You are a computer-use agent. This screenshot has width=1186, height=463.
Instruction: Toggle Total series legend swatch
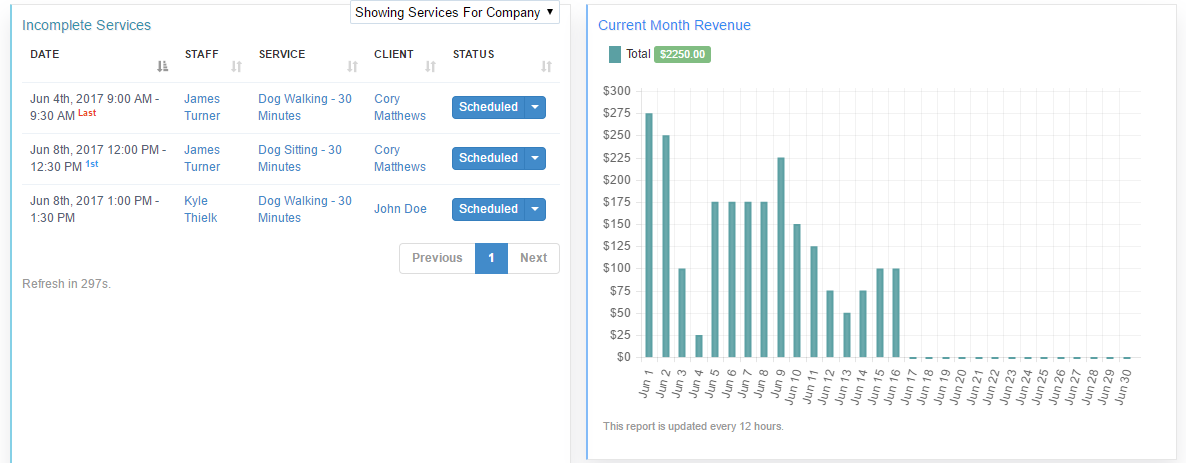(615, 54)
